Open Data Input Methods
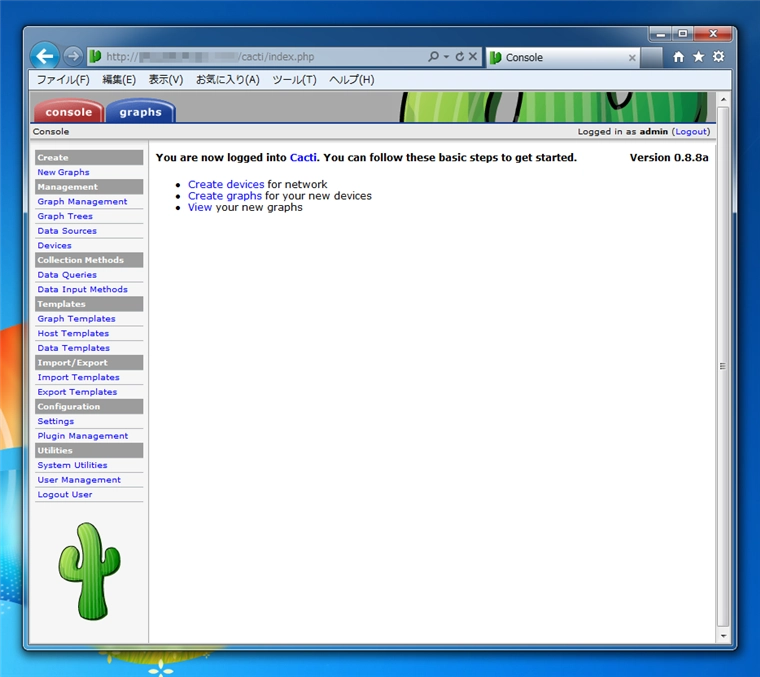The height and width of the screenshot is (677, 760). click(x=82, y=289)
